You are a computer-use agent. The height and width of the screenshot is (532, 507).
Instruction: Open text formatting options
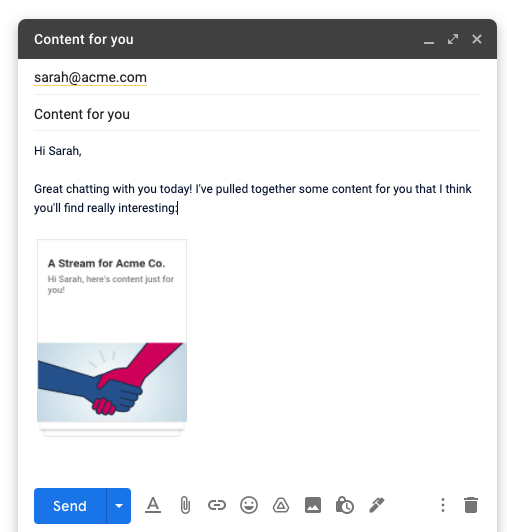point(153,505)
